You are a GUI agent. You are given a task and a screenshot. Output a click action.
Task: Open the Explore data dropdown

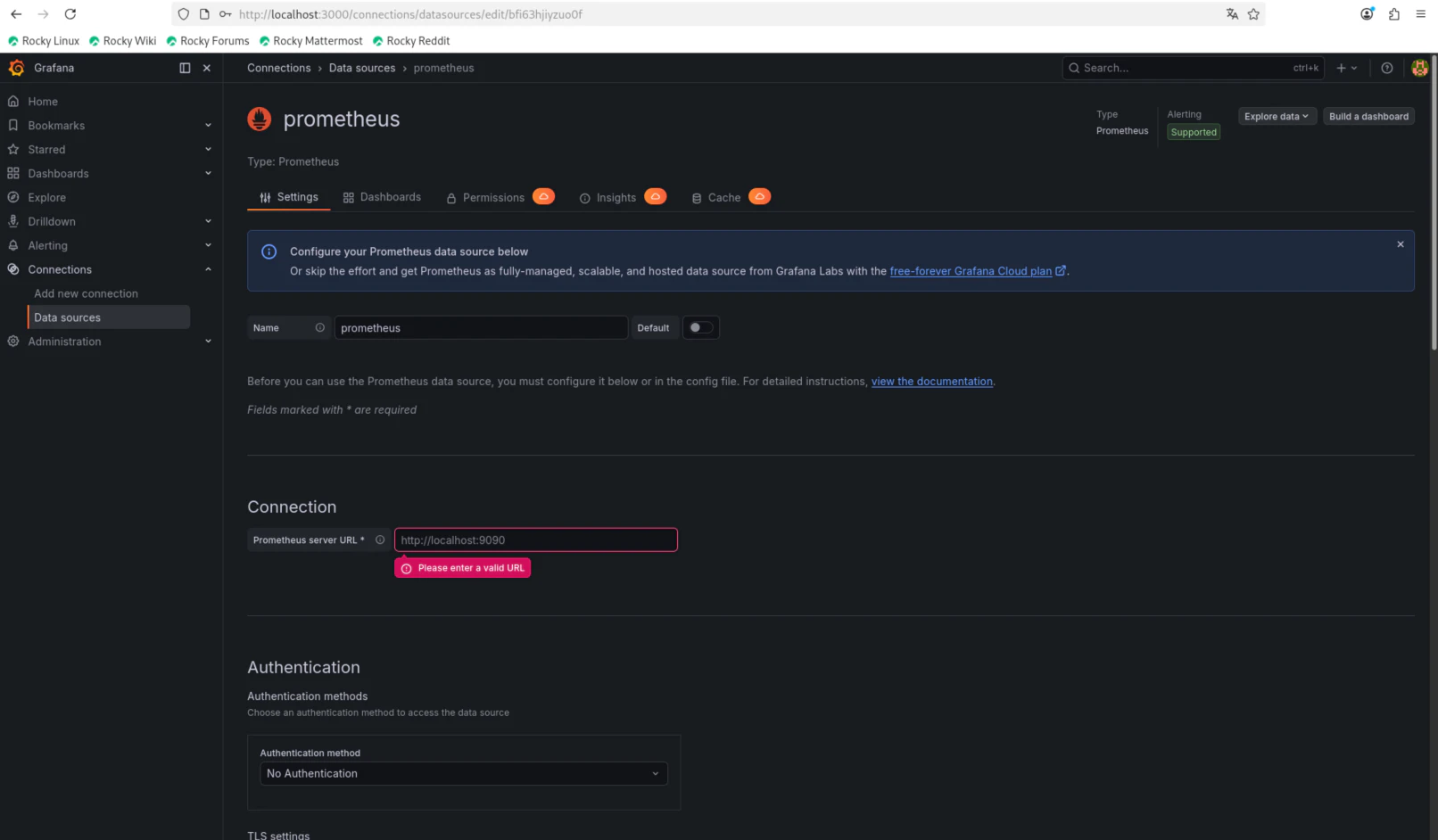[x=1277, y=117]
